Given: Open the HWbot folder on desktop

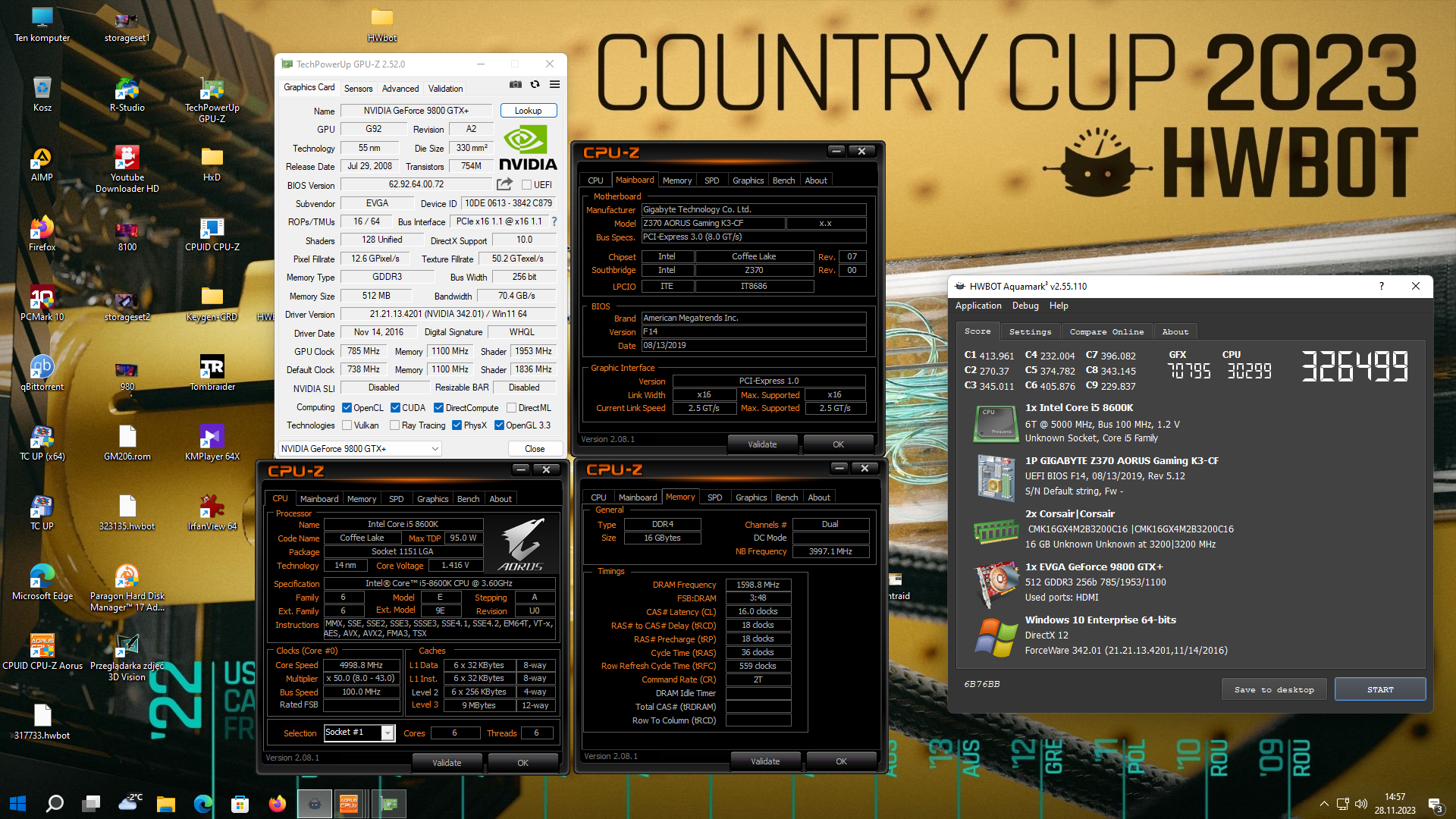Looking at the screenshot, I should [382, 25].
